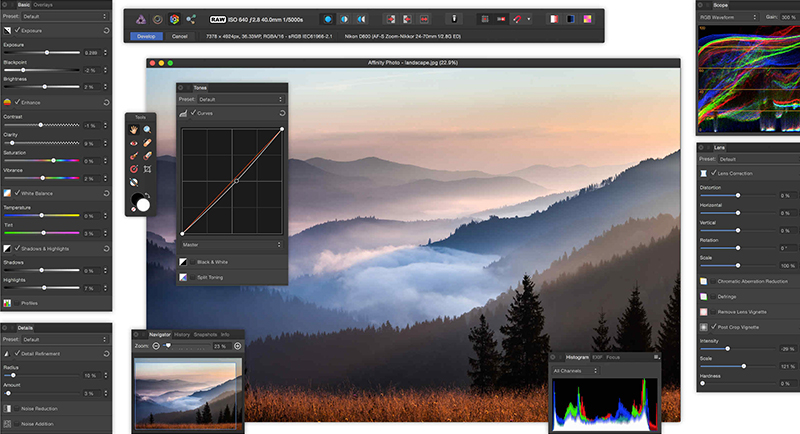Uncheck the White Balance checkbox
Image resolution: width=800 pixels, height=434 pixels.
pos(17,193)
